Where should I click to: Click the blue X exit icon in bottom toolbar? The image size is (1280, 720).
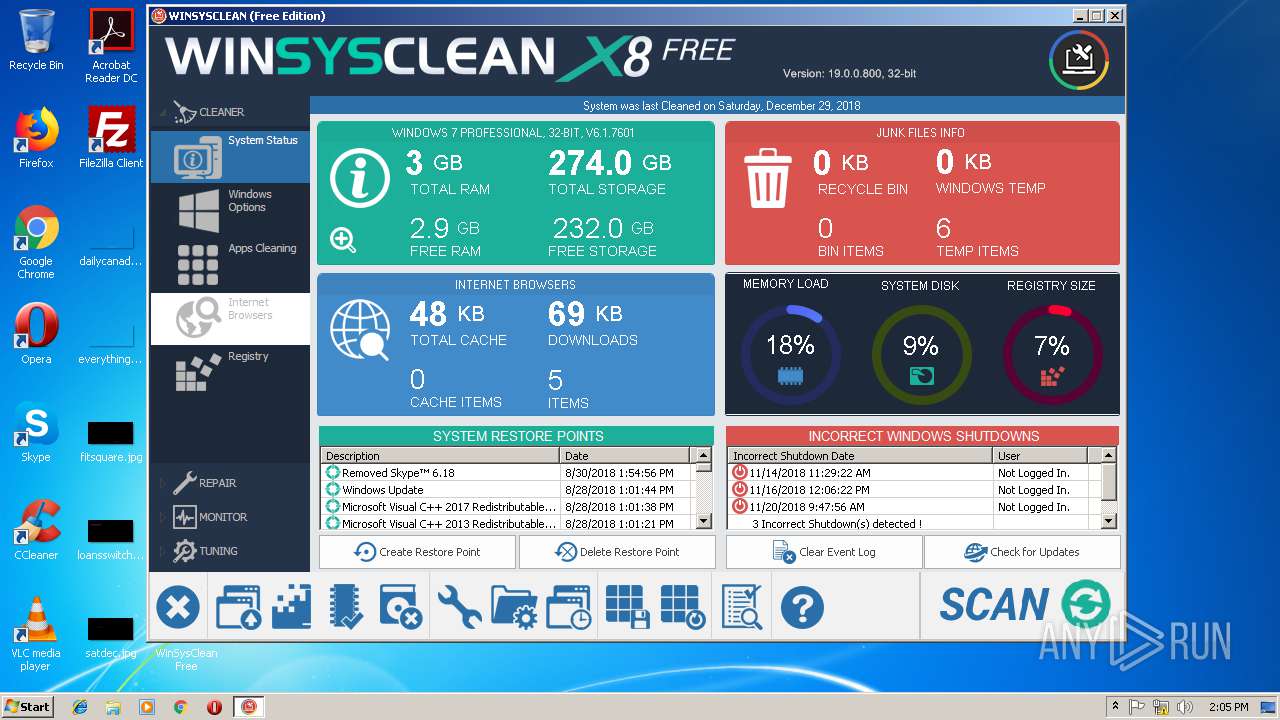click(x=178, y=606)
